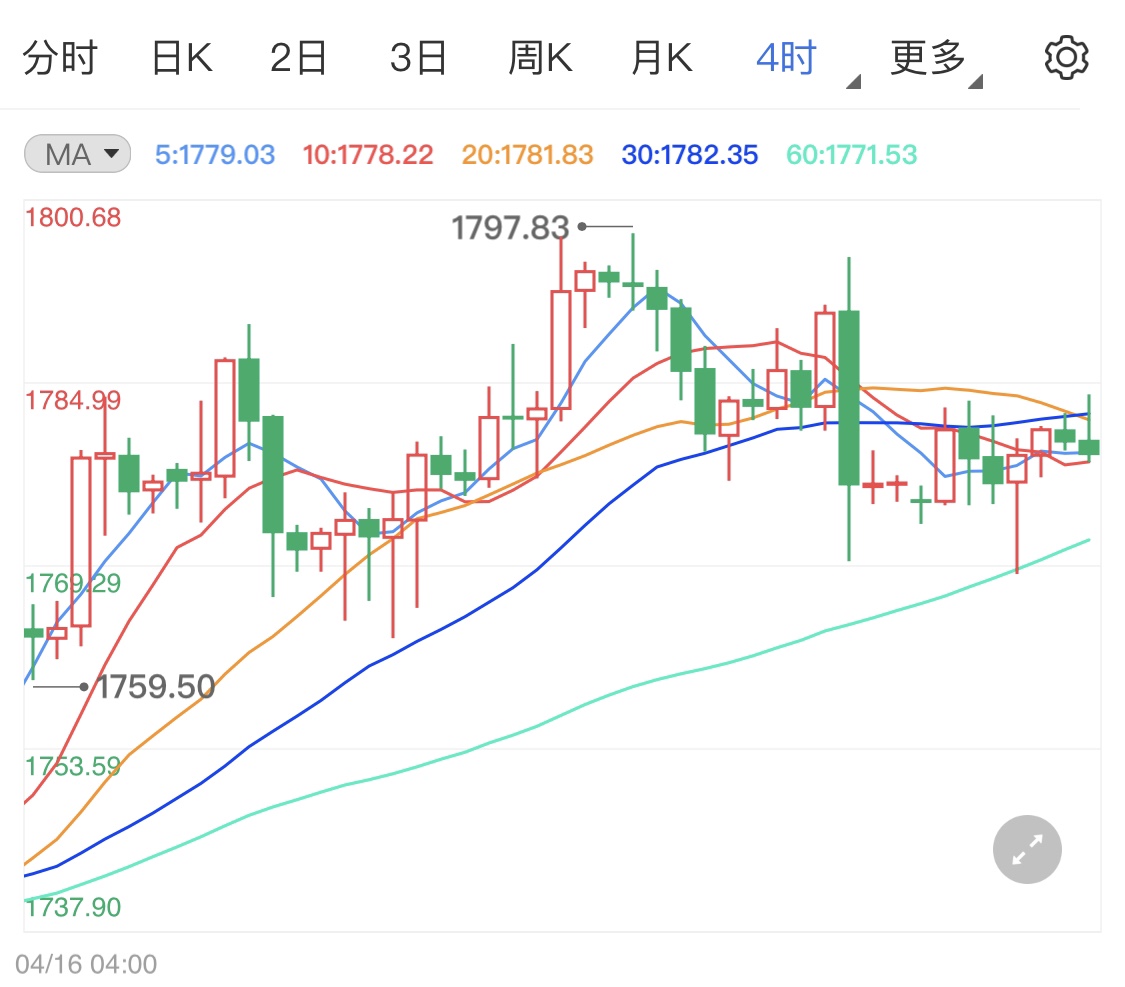This screenshot has width=1125, height=987.
Task: Click the axis label 1737.90
Action: coord(73,907)
